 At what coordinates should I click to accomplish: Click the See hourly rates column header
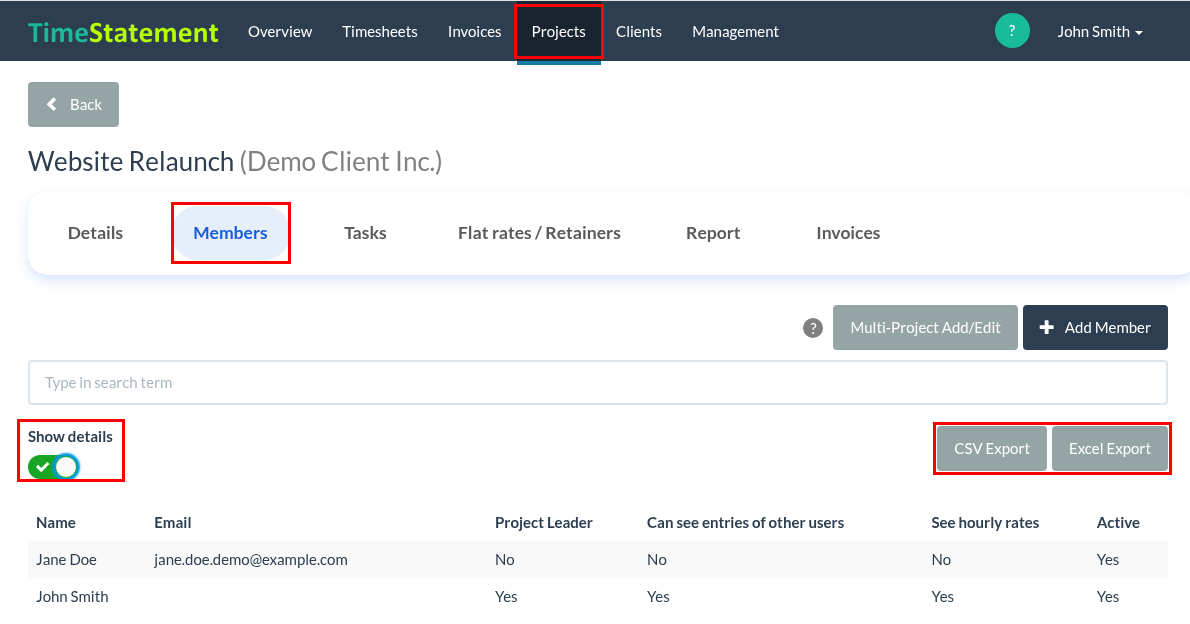[x=985, y=523]
